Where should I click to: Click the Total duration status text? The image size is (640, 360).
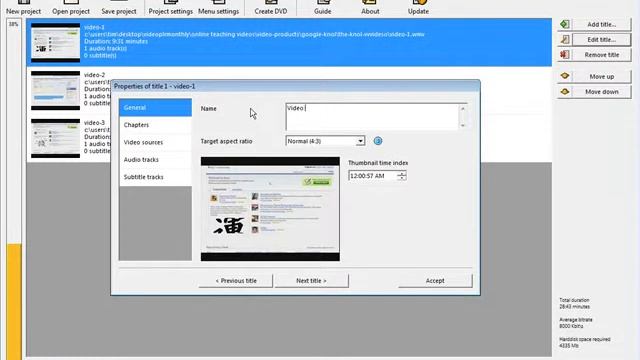coord(574,303)
